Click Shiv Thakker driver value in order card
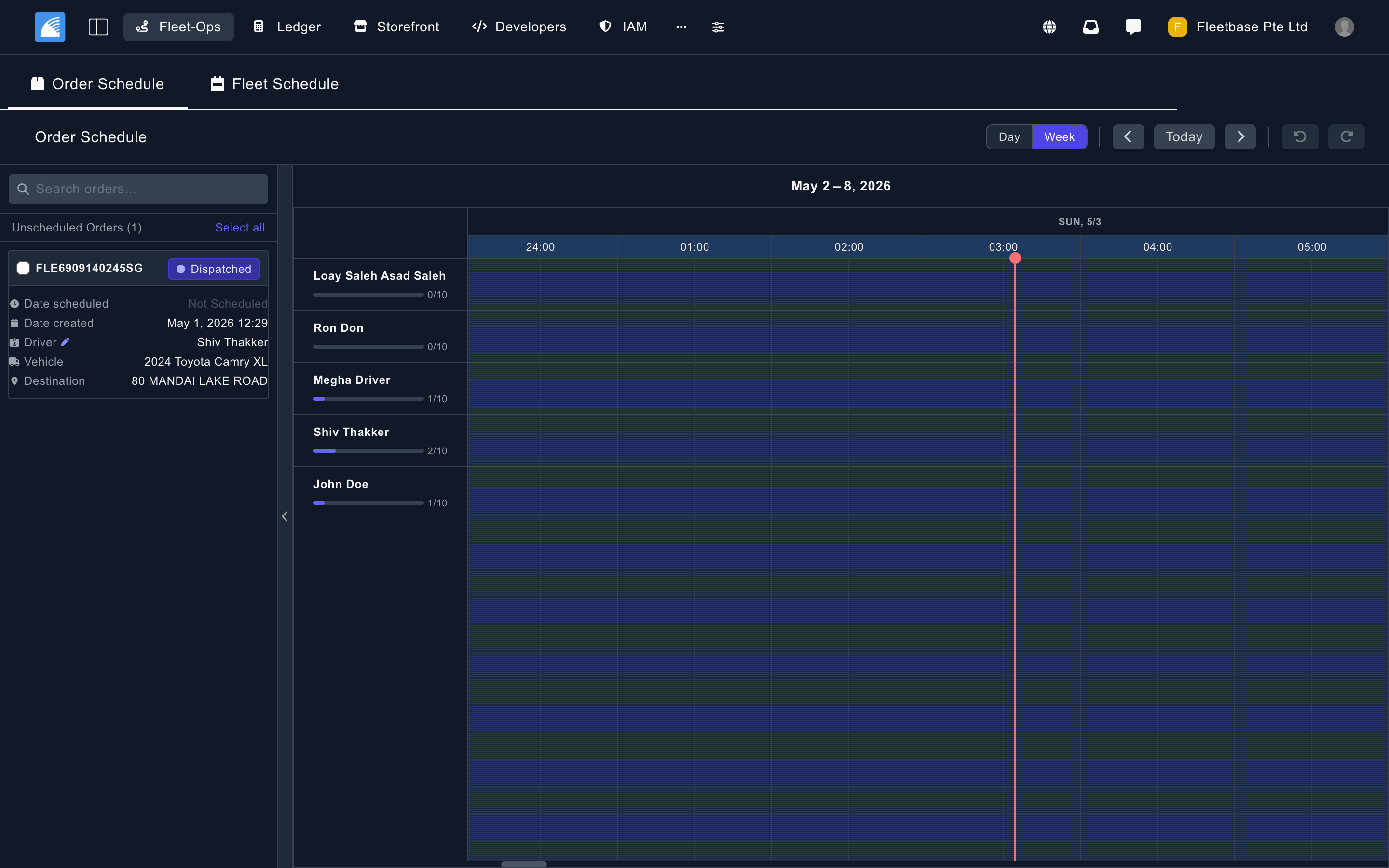The height and width of the screenshot is (868, 1389). point(232,342)
